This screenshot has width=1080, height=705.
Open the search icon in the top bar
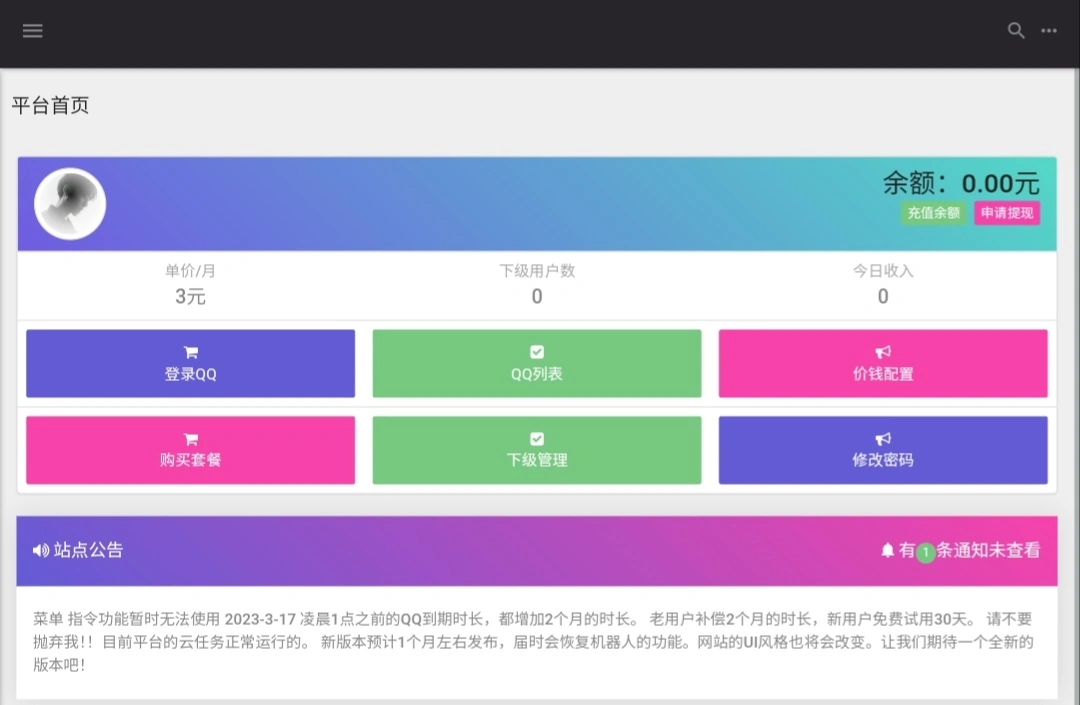(1016, 31)
